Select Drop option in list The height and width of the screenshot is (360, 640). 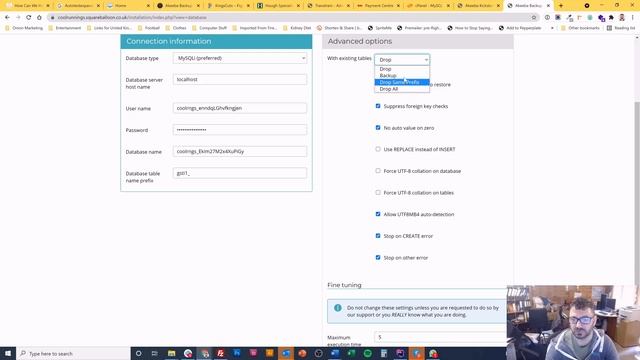pyautogui.click(x=402, y=69)
